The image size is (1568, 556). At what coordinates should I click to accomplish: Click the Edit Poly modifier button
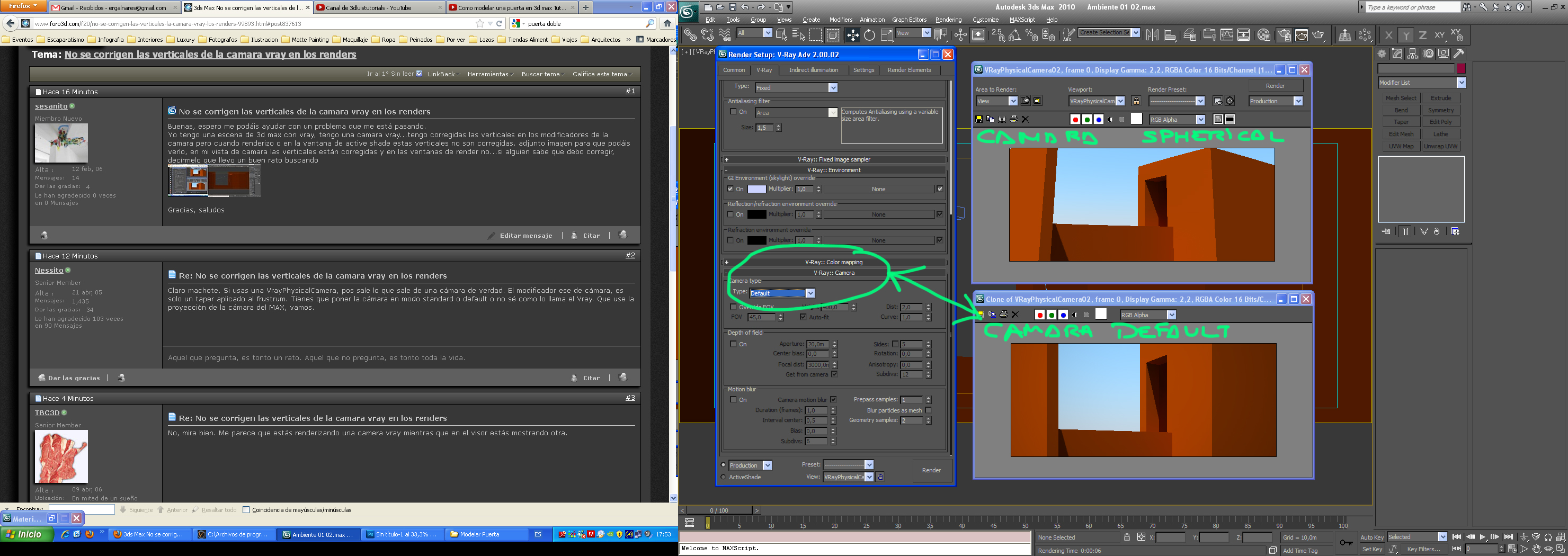pyautogui.click(x=1440, y=122)
